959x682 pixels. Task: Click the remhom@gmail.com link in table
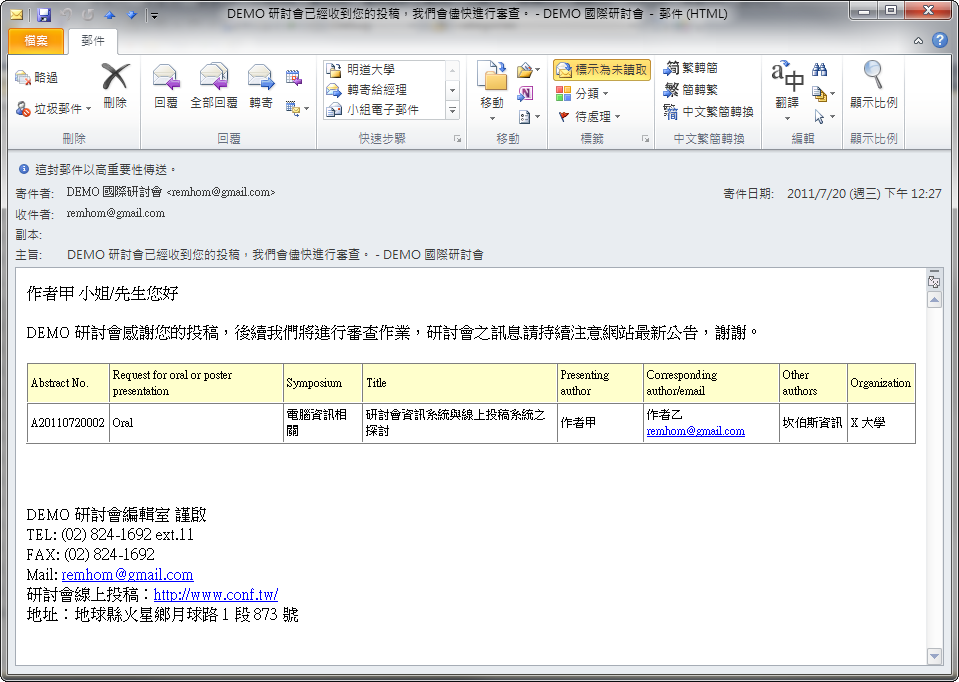pyautogui.click(x=695, y=431)
